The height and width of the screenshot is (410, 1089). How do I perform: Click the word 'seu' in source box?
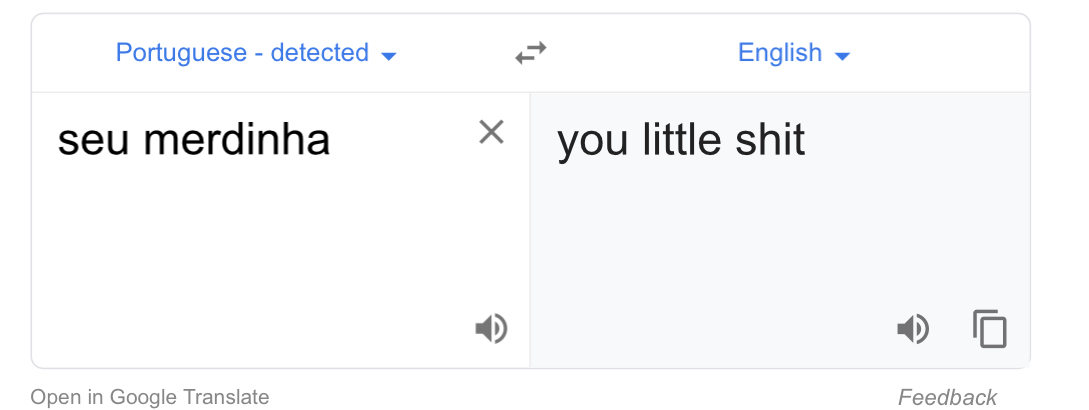[93, 142]
